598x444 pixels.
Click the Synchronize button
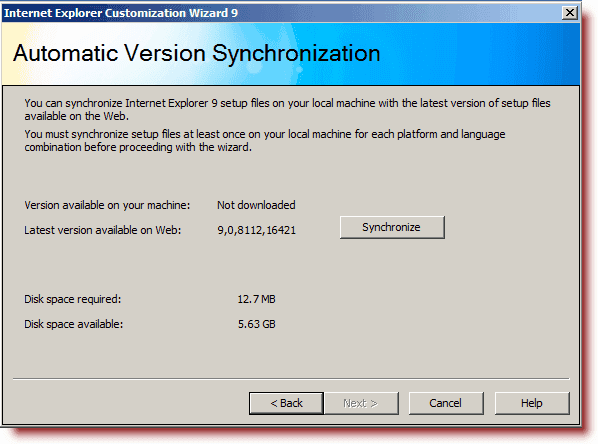[x=392, y=227]
